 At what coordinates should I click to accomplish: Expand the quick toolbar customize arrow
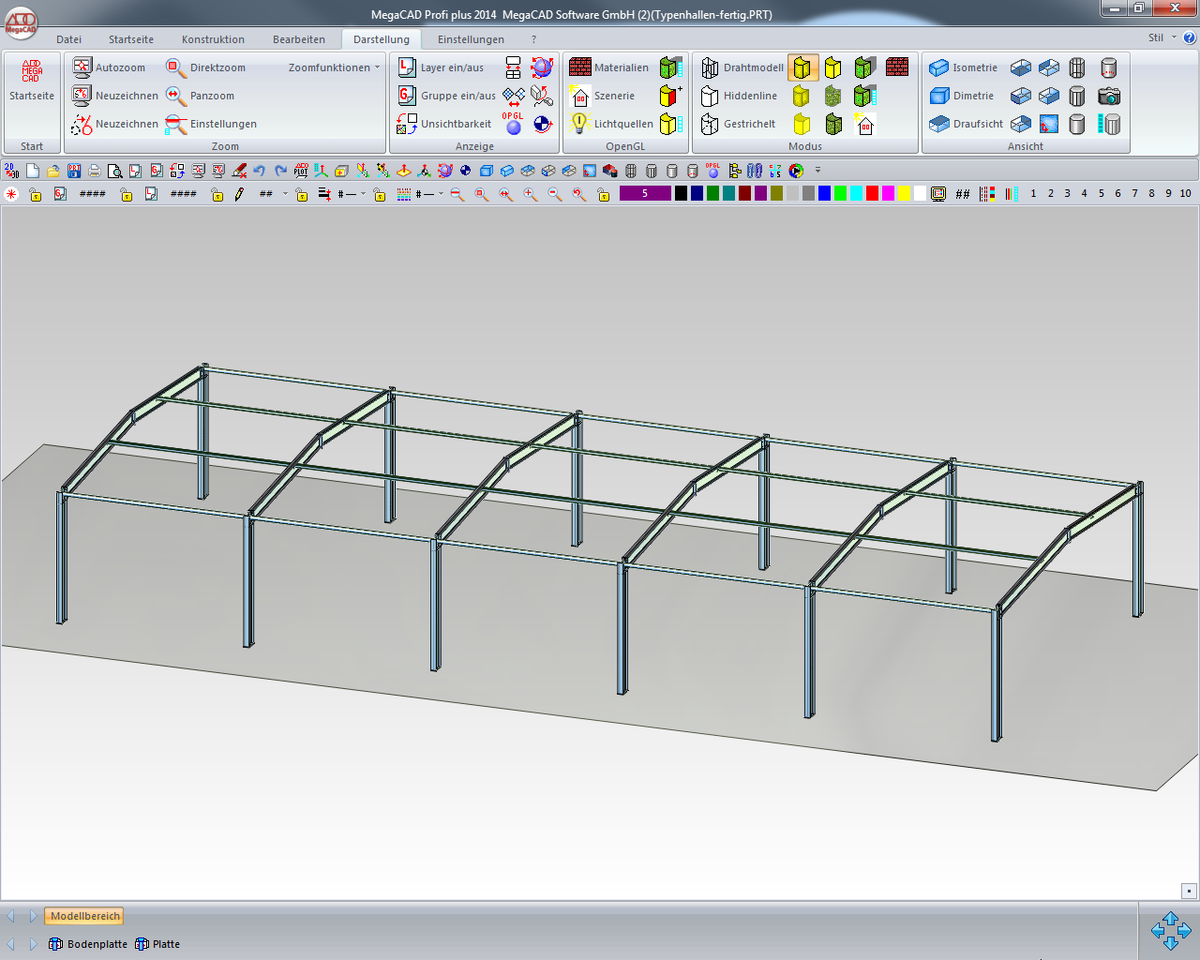pos(818,171)
